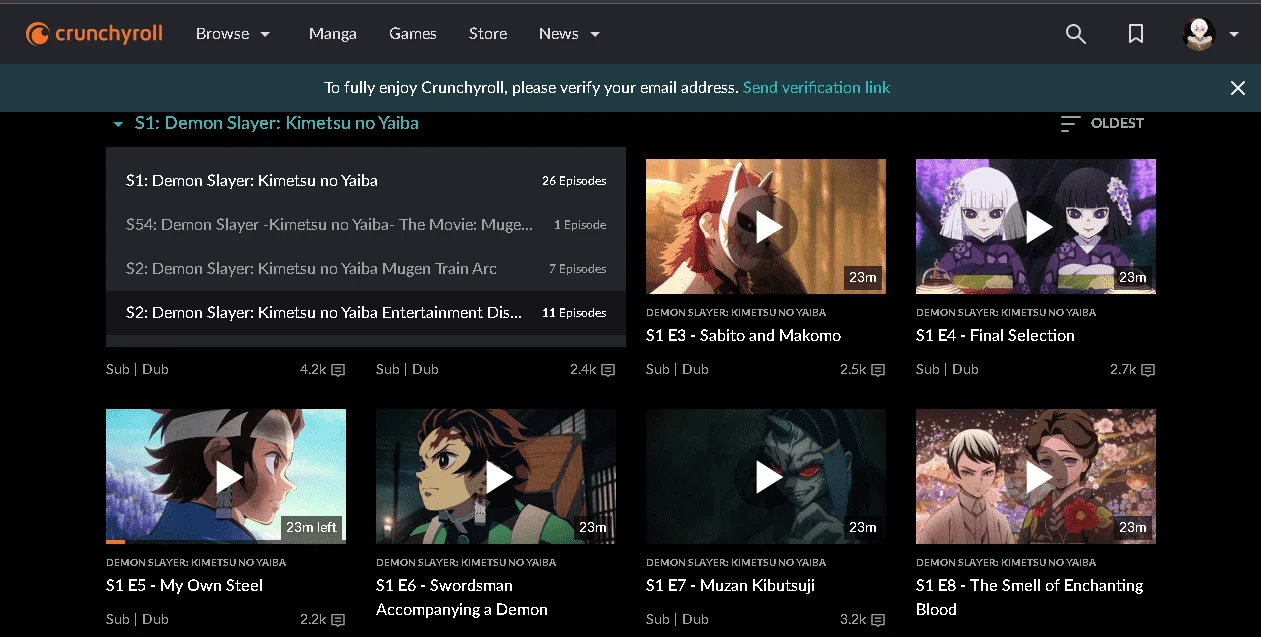Play The Smell of Enchanting Blood thumbnail
This screenshot has width=1261, height=637.
[x=1036, y=476]
